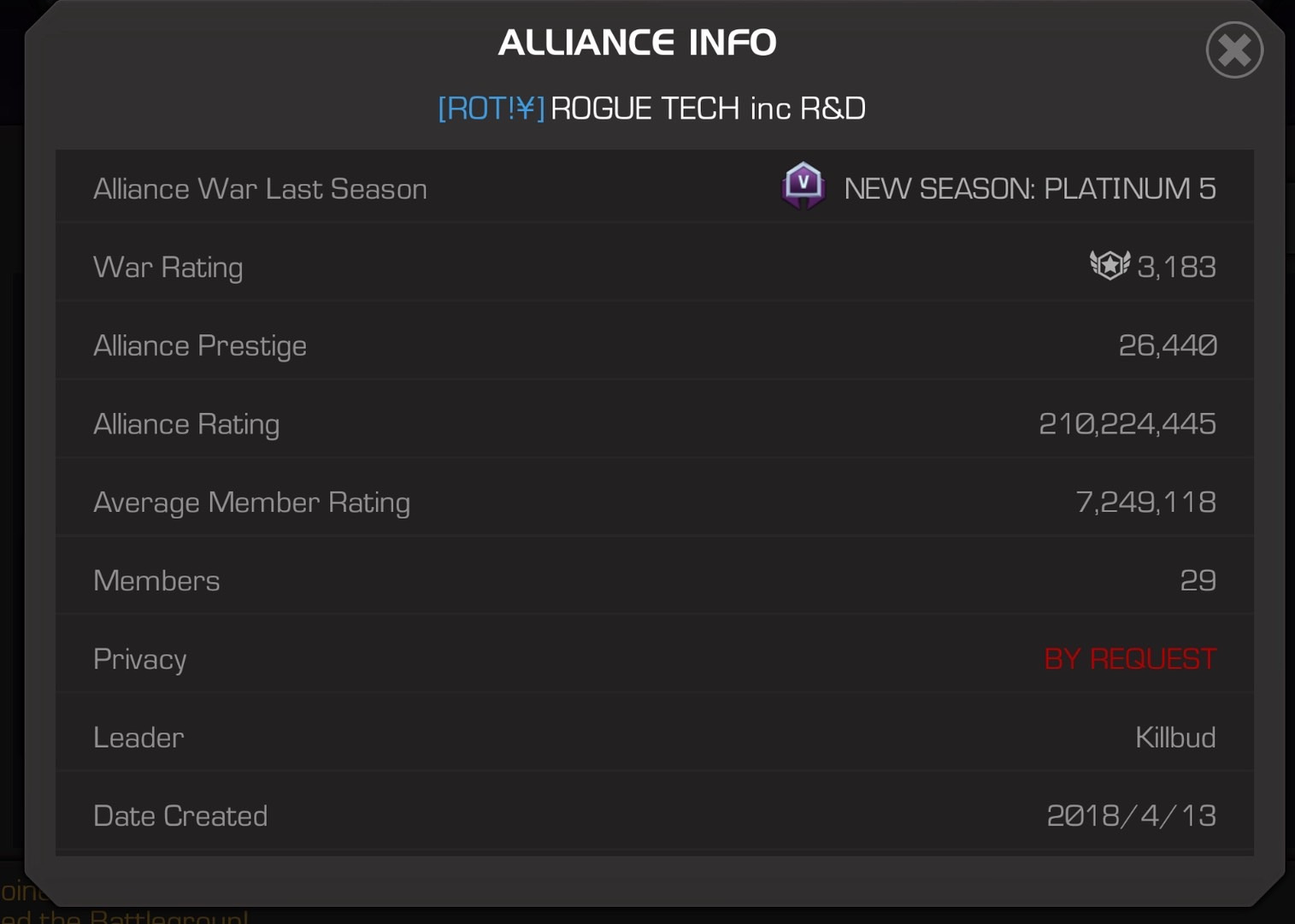Select the Average Member Rating label
This screenshot has height=924, width=1295.
pos(251,503)
